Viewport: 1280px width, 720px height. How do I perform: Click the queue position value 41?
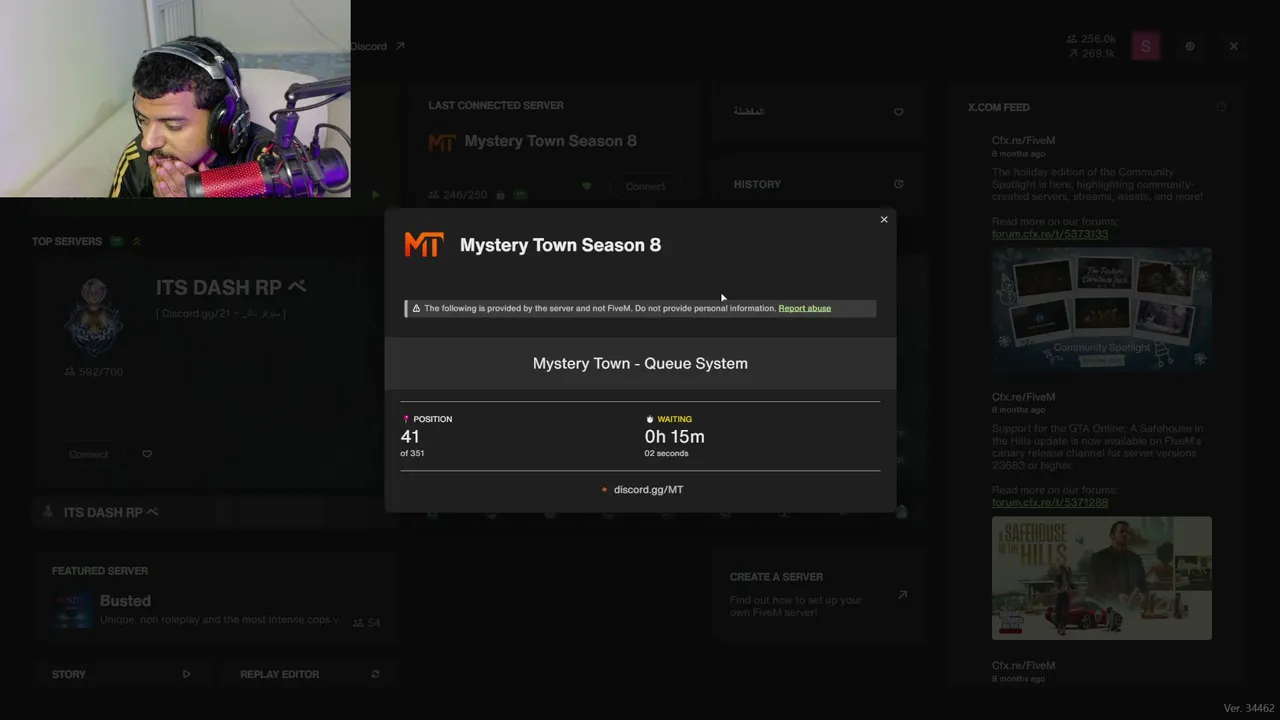410,437
